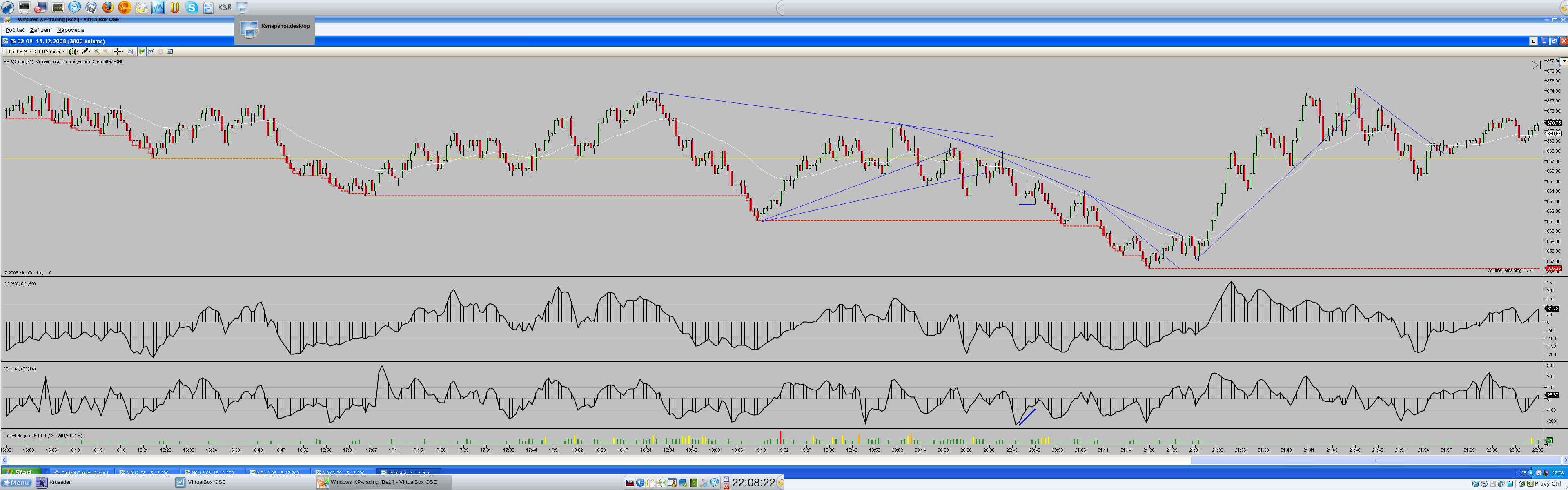Click the zoom in magnifier icon
The image size is (1568, 490).
[x=97, y=52]
